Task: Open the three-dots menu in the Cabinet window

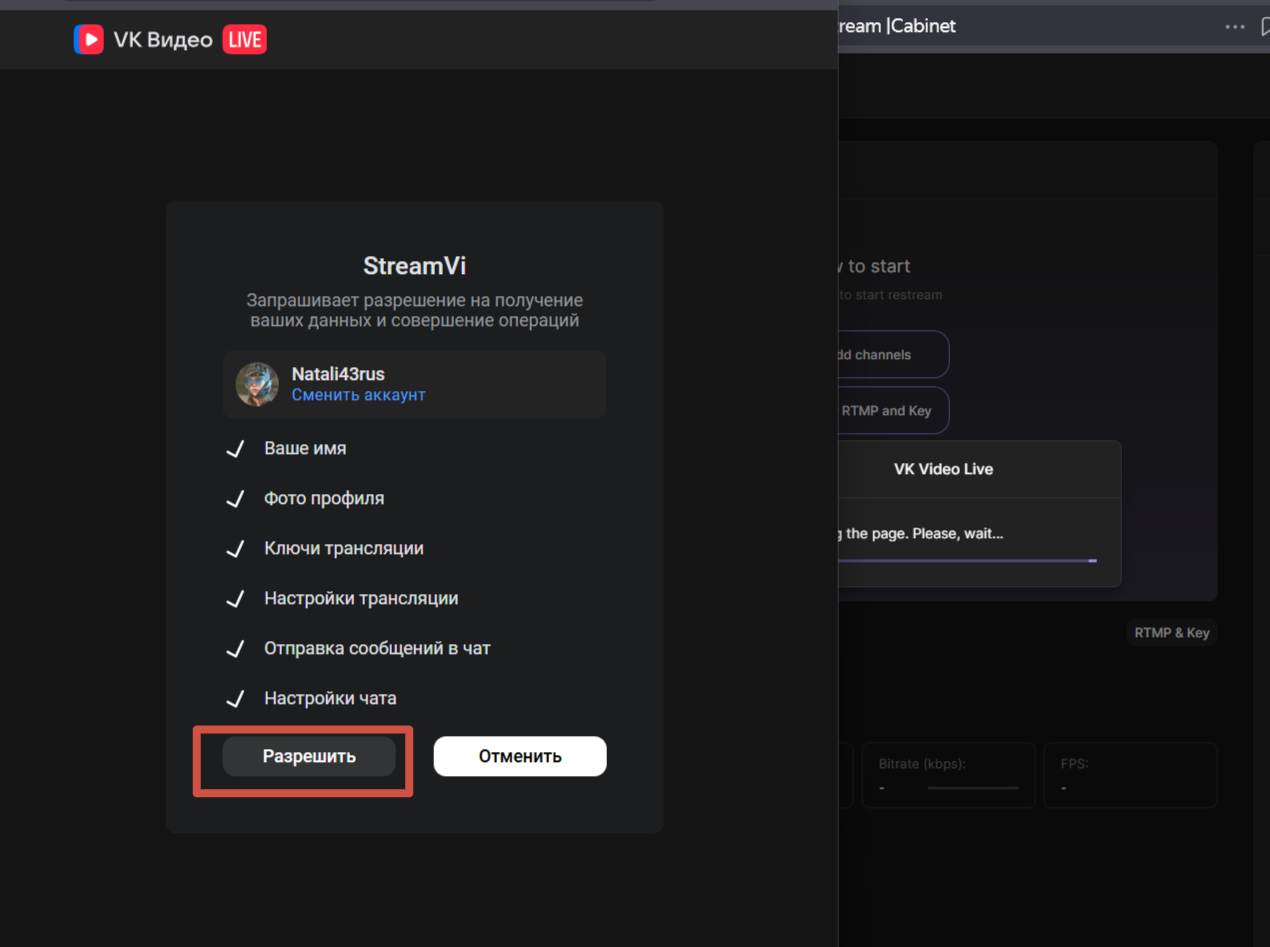Action: (x=1235, y=27)
